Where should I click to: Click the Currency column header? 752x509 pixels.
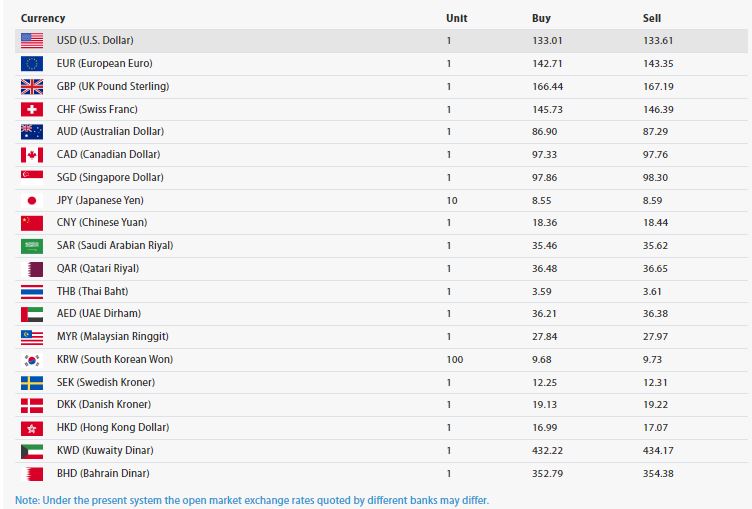point(43,18)
